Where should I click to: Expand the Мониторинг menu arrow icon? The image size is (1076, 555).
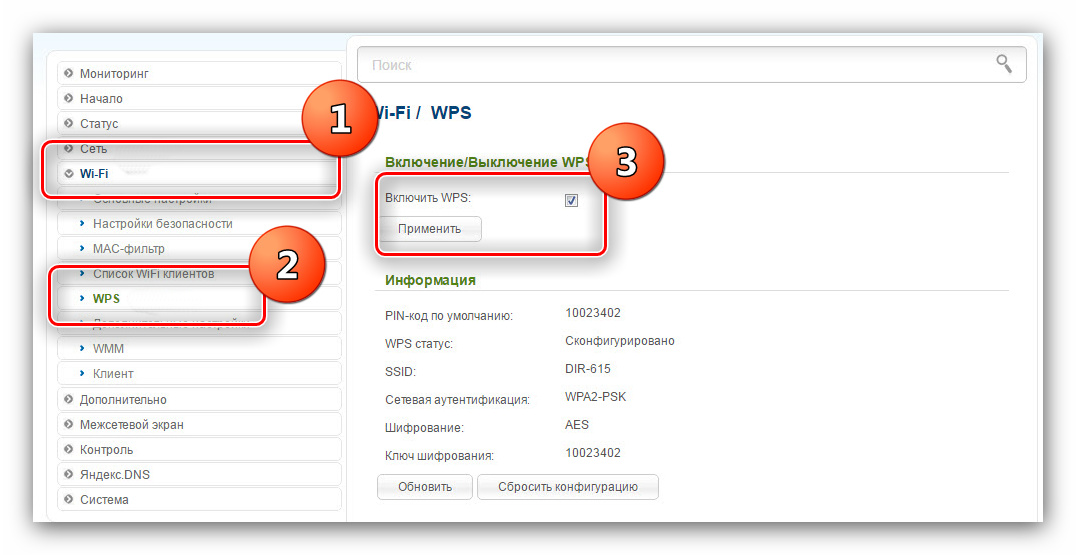[68, 74]
